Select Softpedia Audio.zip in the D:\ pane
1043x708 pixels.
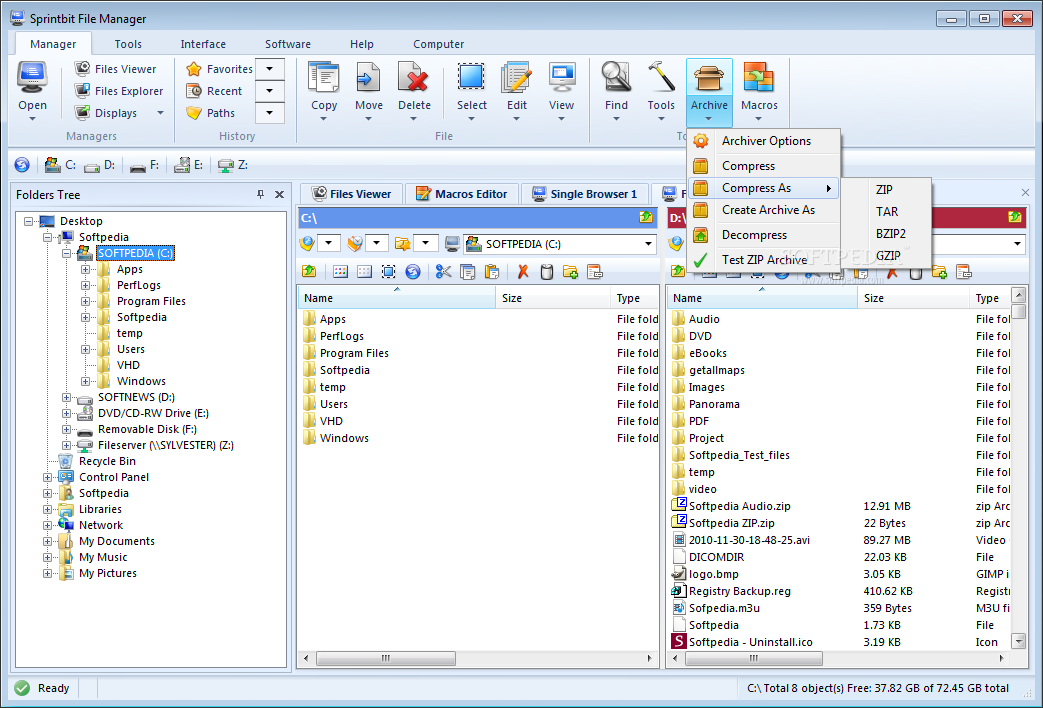click(x=739, y=506)
